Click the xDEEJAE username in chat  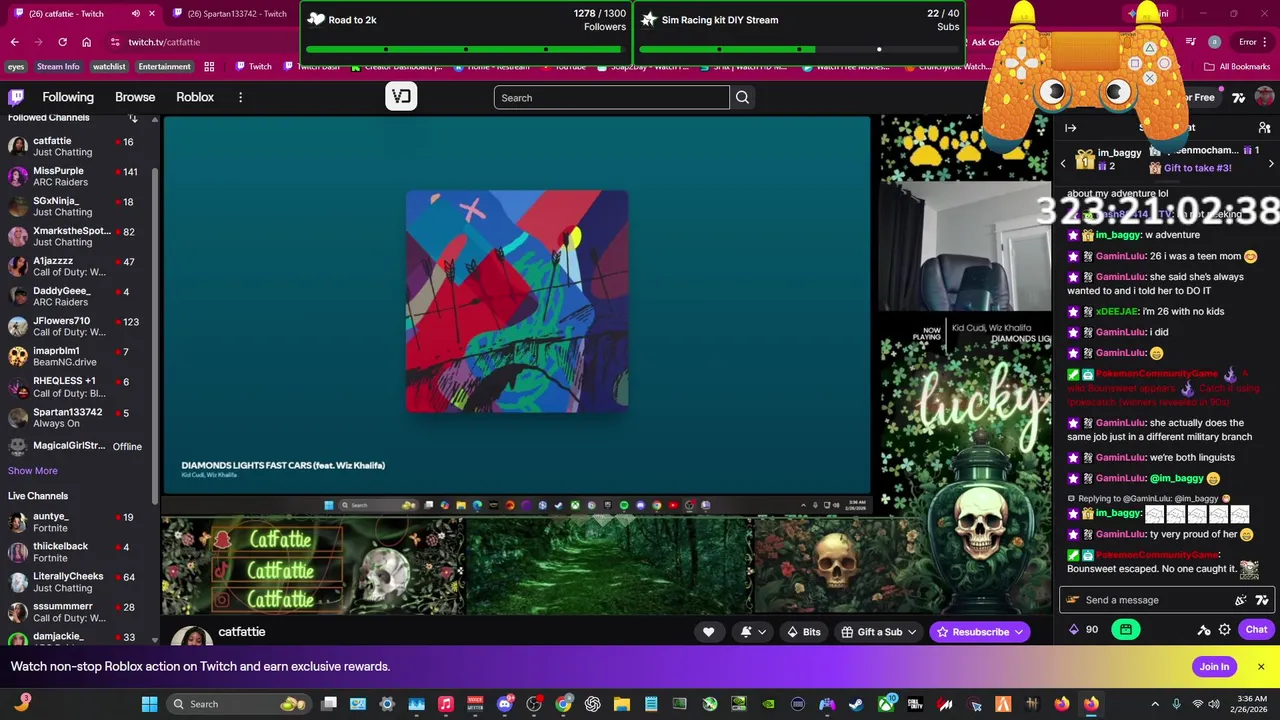click(x=1116, y=311)
